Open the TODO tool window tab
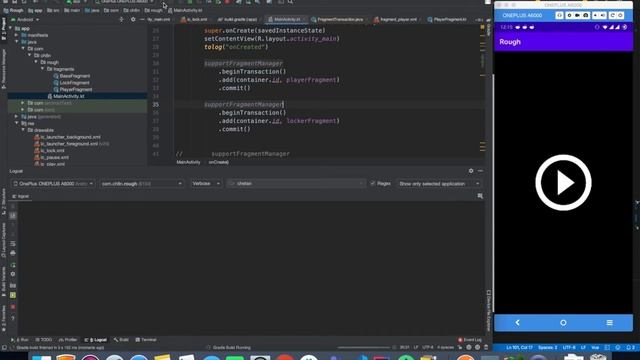 (x=44, y=340)
